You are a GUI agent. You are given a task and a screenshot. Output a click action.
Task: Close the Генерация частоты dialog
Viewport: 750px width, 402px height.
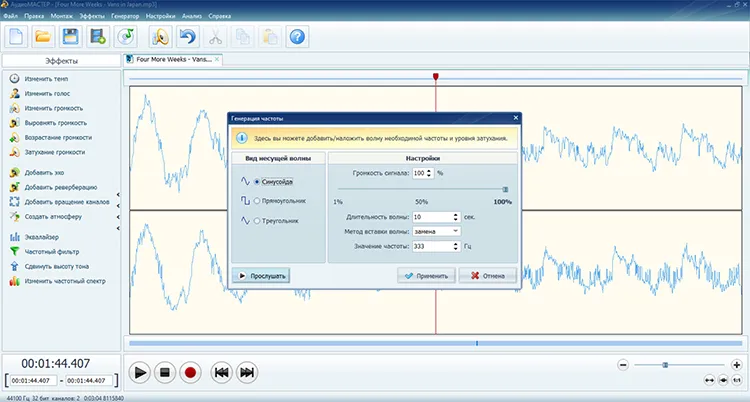[x=516, y=118]
